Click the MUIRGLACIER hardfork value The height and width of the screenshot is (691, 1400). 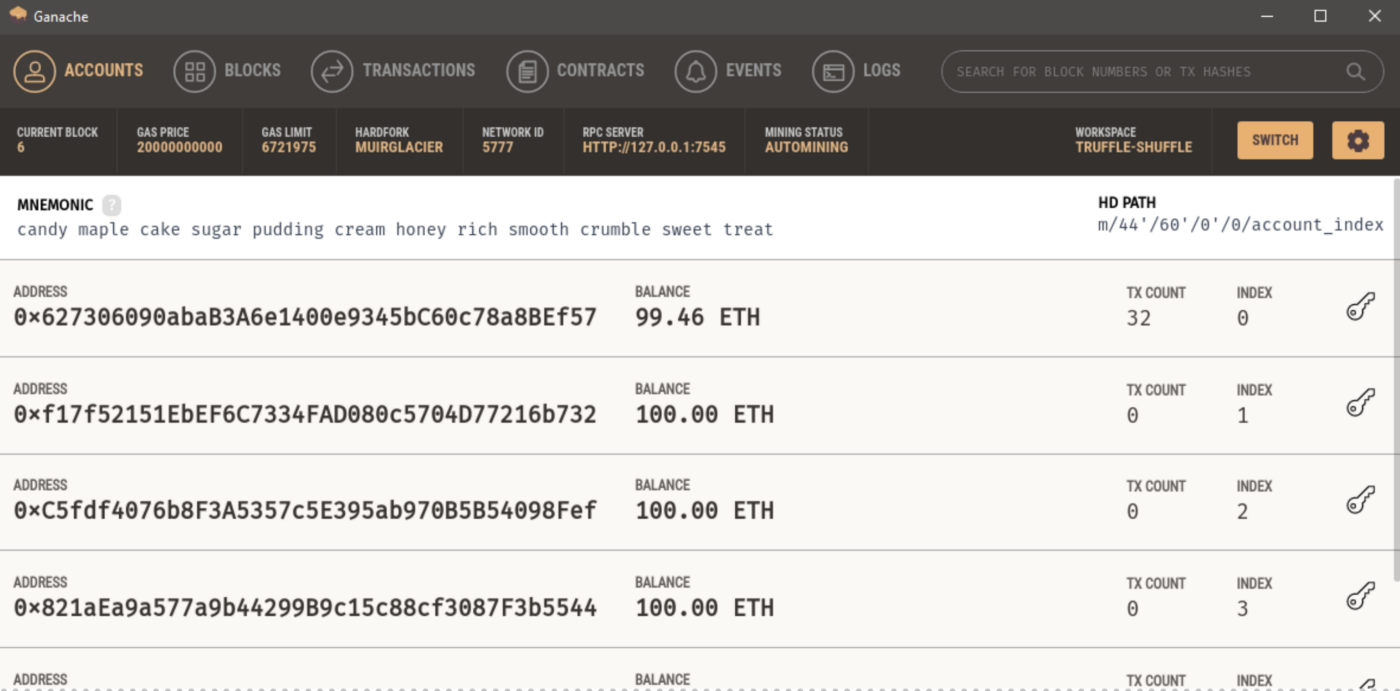click(399, 147)
